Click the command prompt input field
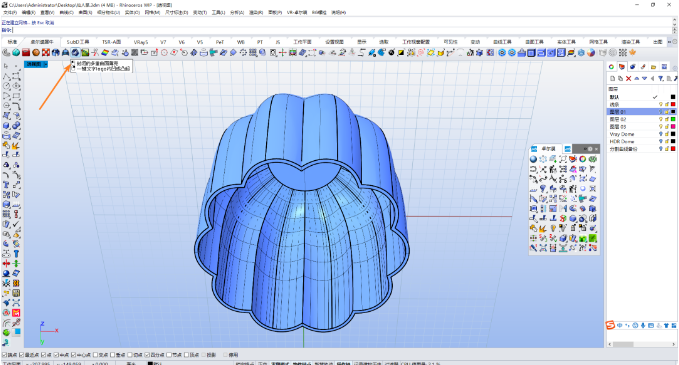The height and width of the screenshot is (365, 679). 342,30
